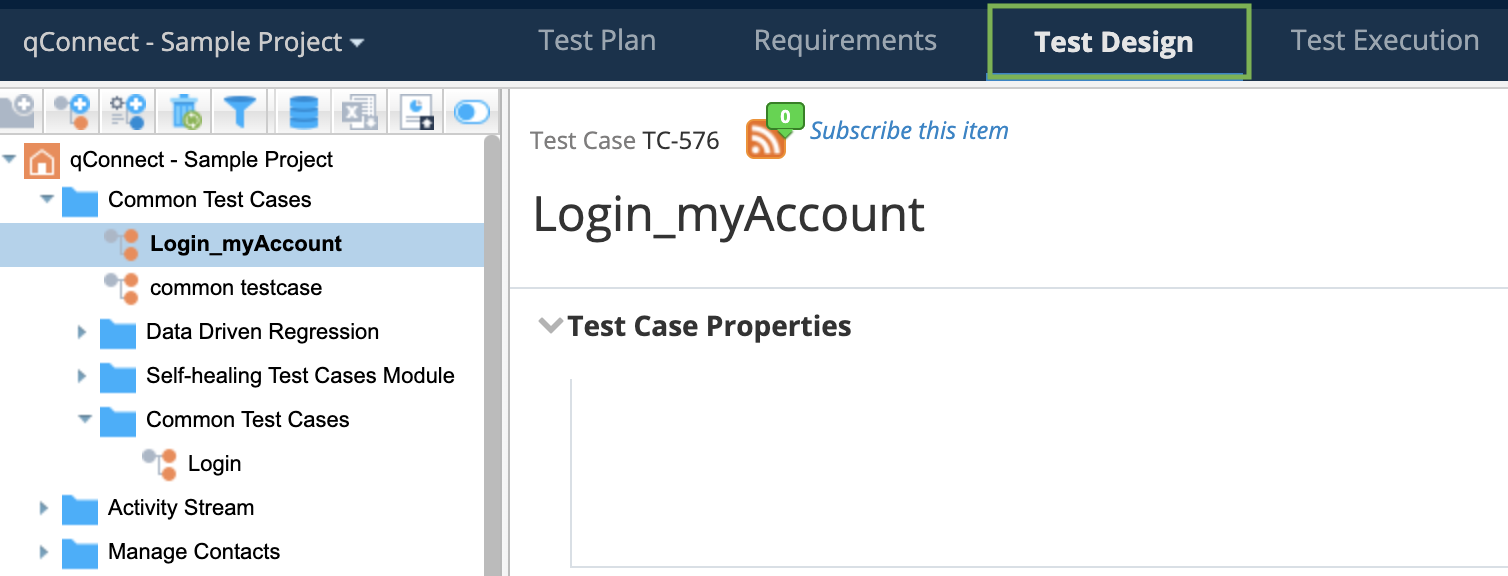Click the report chart icon in toolbar
Screen dimensions: 1508x576
416,111
